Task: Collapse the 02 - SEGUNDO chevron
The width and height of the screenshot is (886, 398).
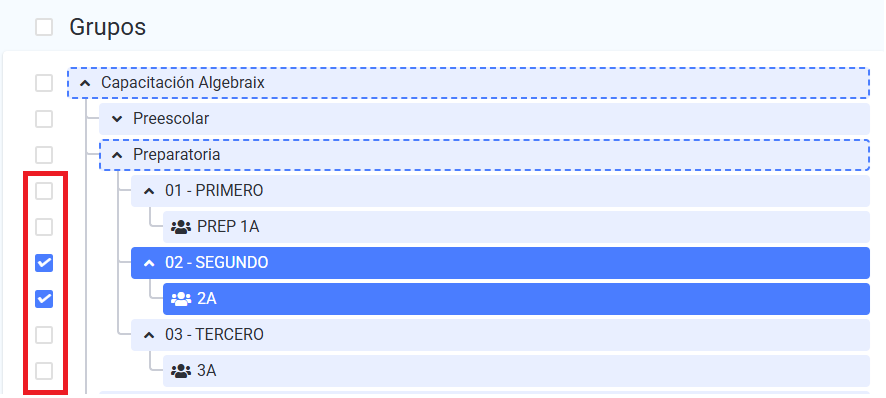Action: [x=149, y=263]
